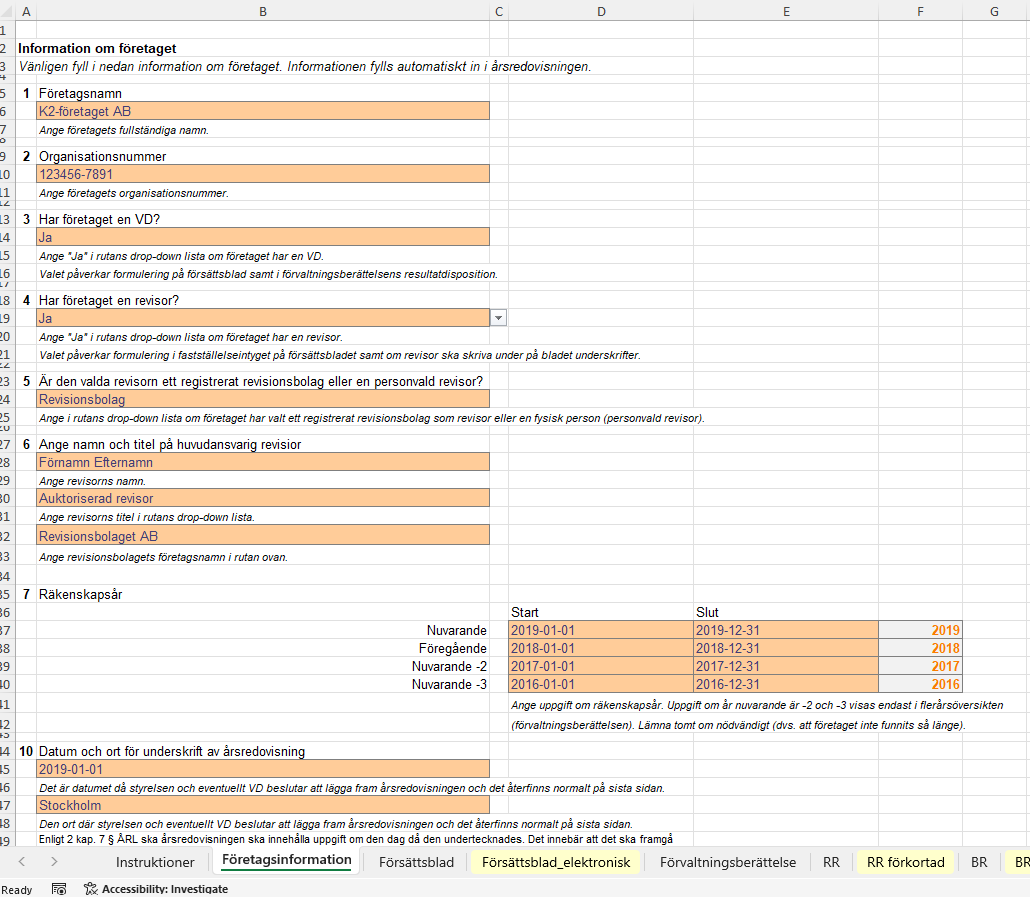Click Accessibility: Investigate in status bar
This screenshot has height=897, width=1030.
click(155, 888)
